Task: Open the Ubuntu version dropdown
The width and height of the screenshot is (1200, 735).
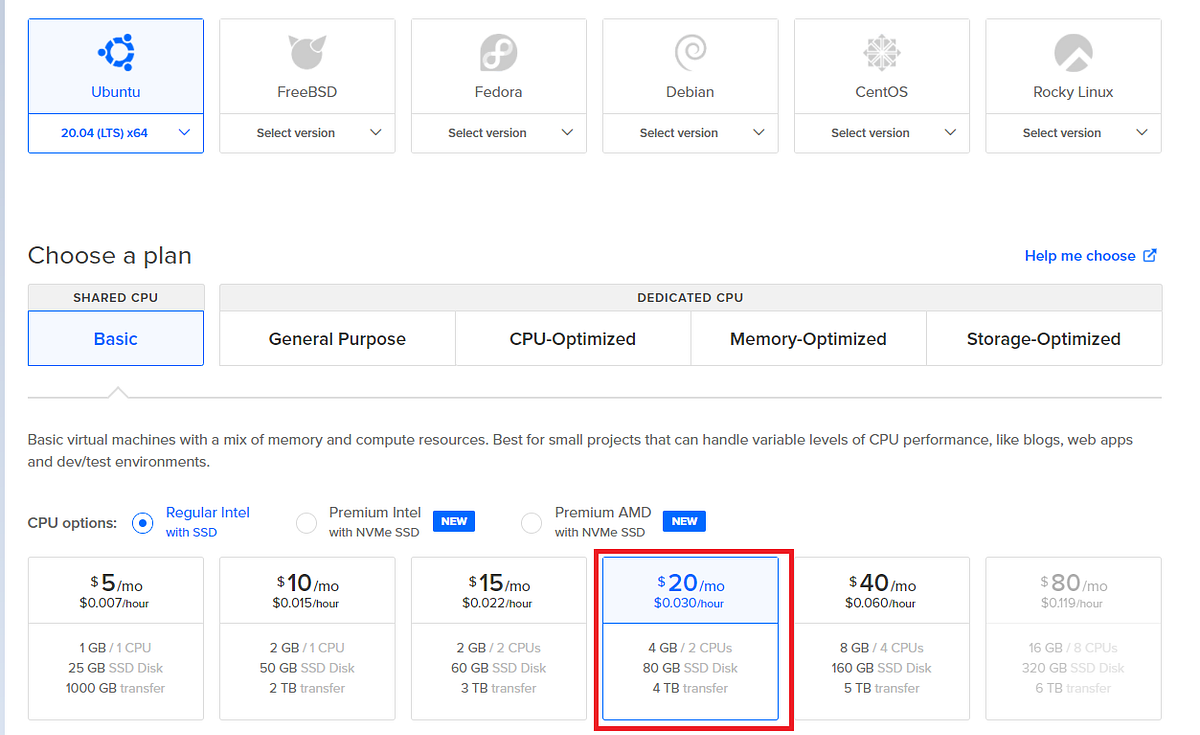Action: [115, 132]
